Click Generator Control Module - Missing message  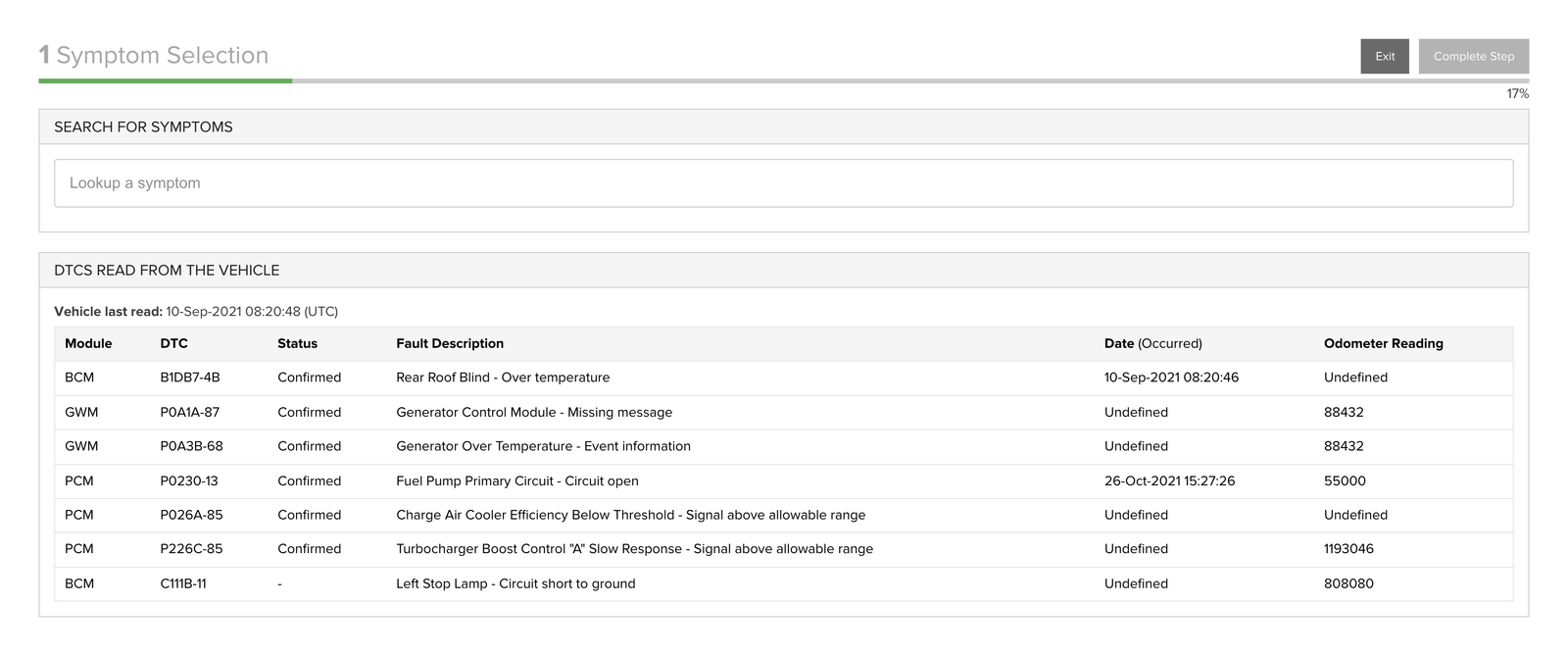coord(534,412)
